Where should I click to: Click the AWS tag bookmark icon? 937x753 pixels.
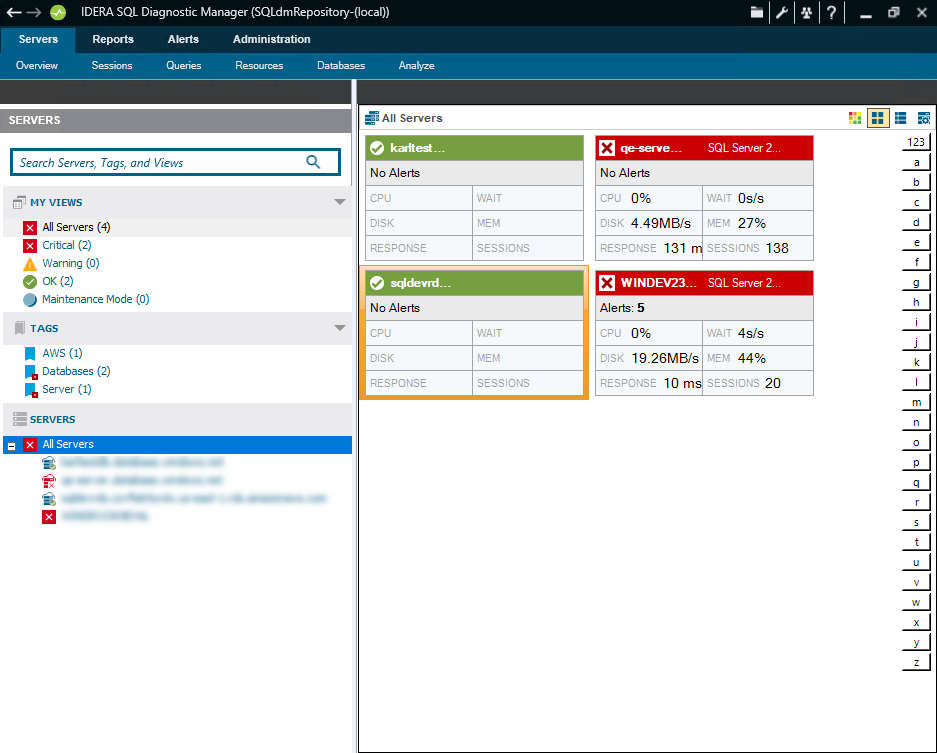click(x=30, y=354)
